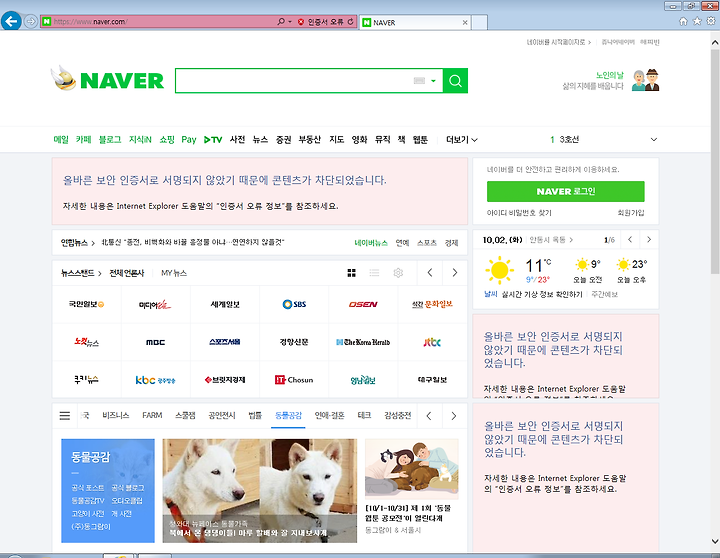Click the green search magnifier button

pyautogui.click(x=455, y=81)
